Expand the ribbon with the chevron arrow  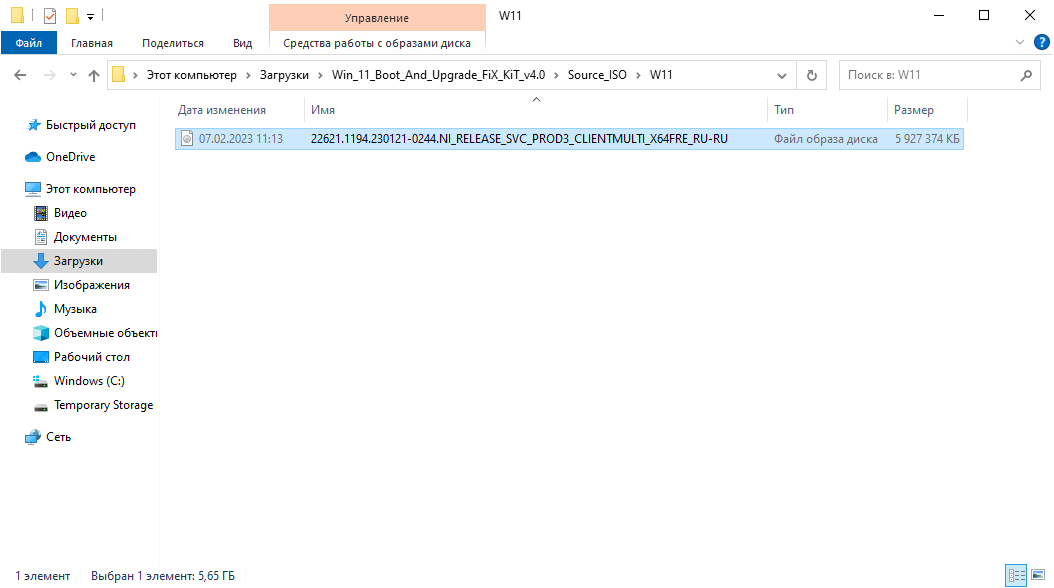pyautogui.click(x=1020, y=42)
